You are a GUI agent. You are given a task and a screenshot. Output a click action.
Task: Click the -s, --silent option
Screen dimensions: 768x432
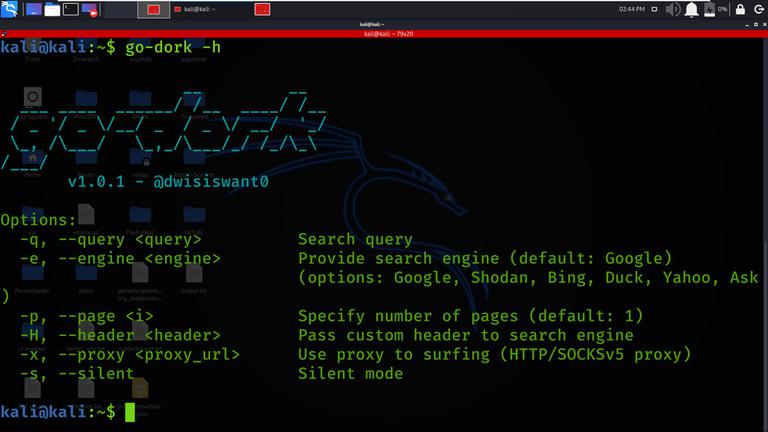point(77,374)
